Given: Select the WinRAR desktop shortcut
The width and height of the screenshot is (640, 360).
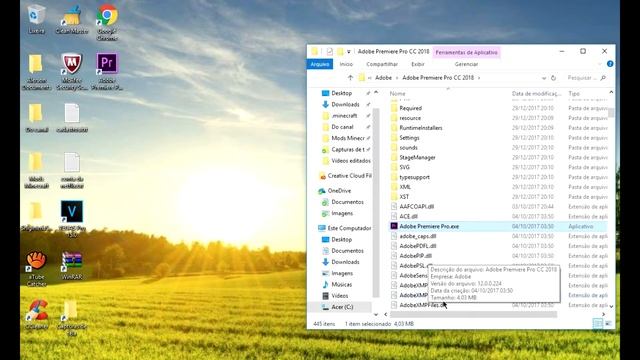Looking at the screenshot, I should [72, 265].
